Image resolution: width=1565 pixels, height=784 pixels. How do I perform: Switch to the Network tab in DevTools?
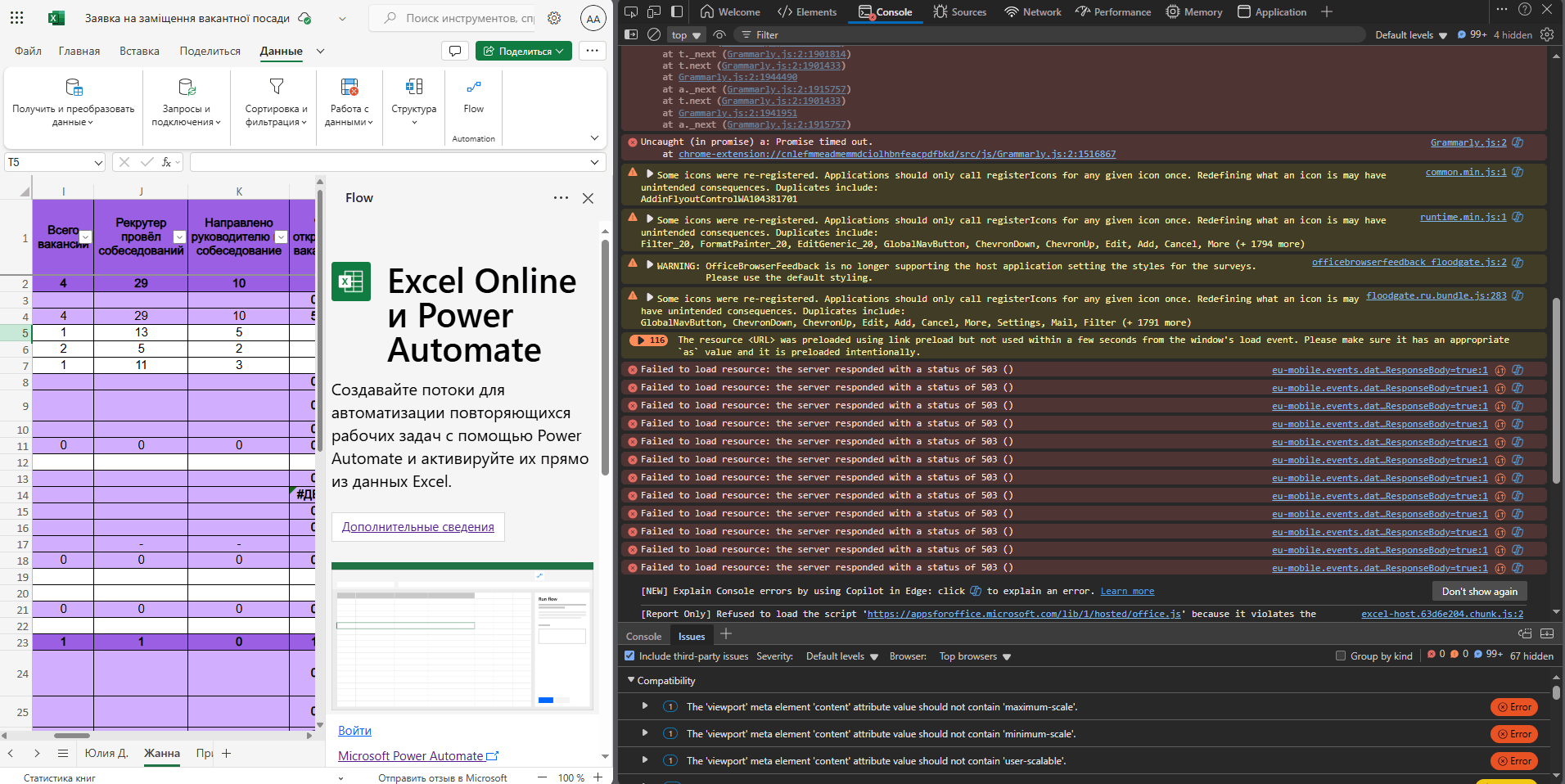[x=1033, y=11]
